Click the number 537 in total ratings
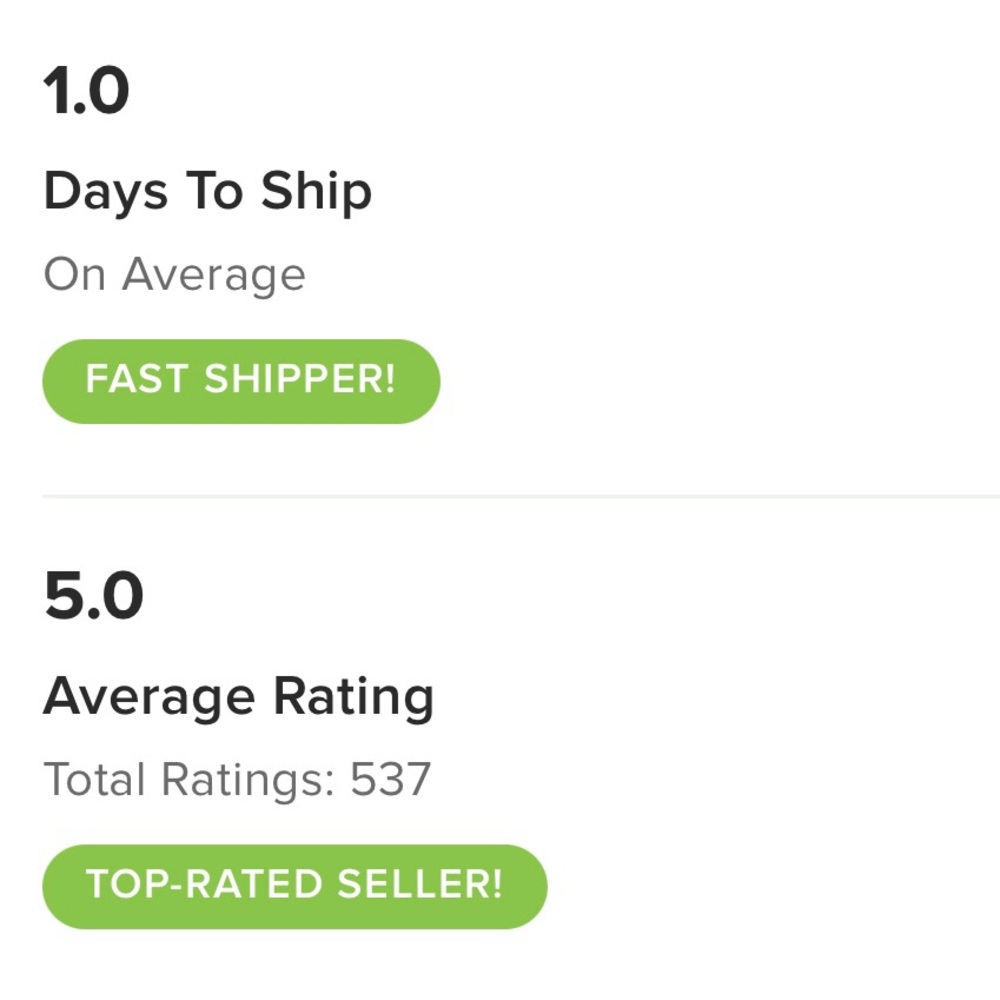The width and height of the screenshot is (1000, 1000). coord(391,779)
